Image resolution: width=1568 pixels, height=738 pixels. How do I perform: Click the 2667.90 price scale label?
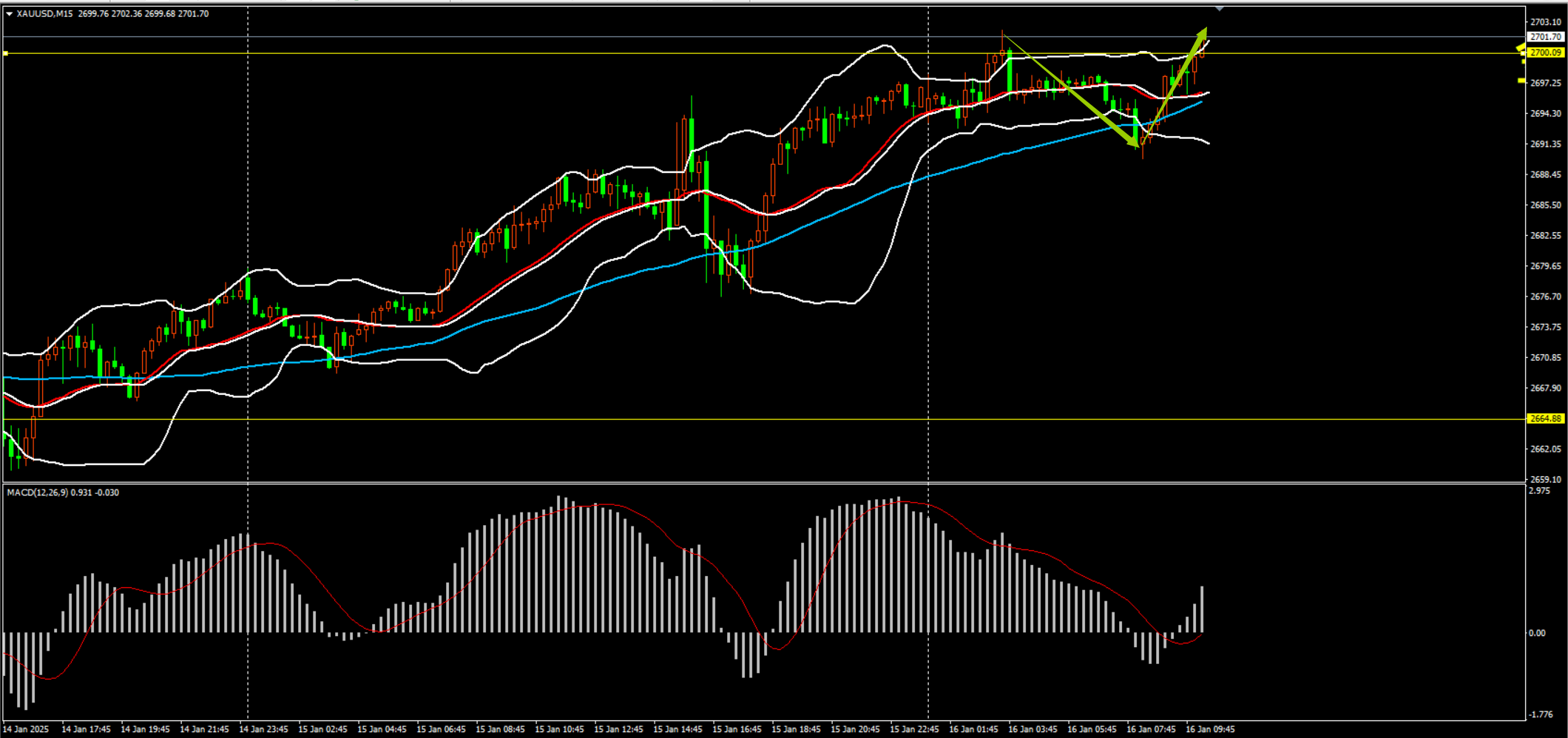pos(1546,387)
